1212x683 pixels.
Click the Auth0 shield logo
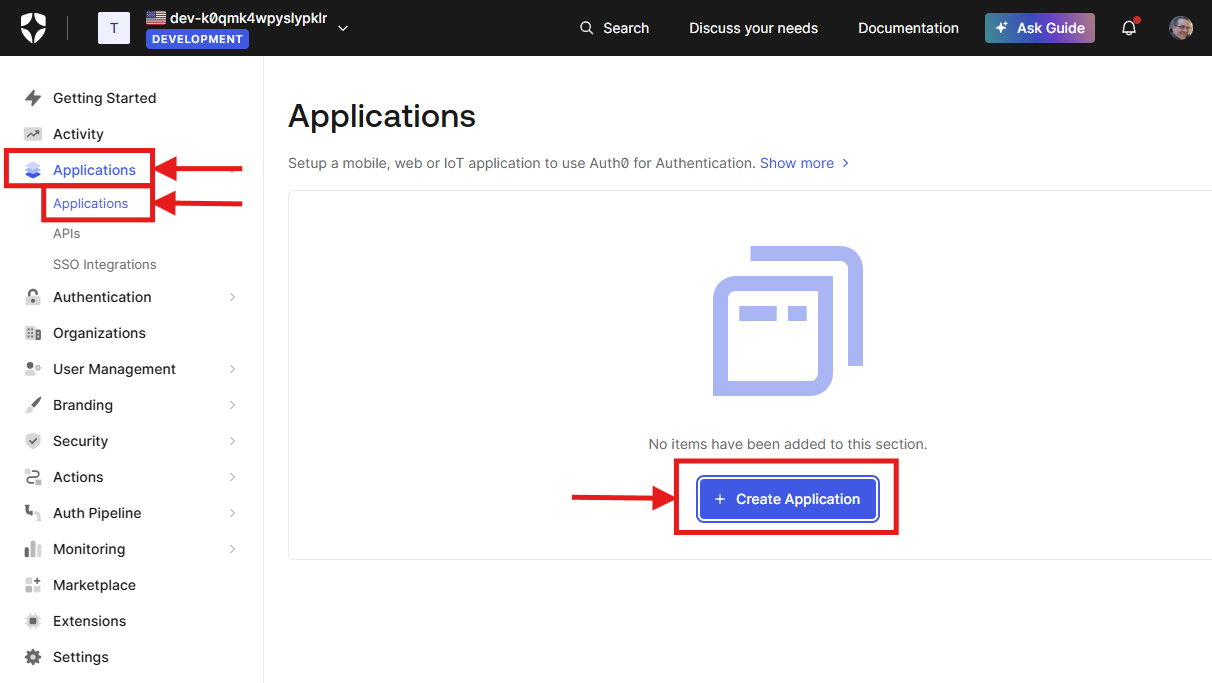(x=34, y=27)
